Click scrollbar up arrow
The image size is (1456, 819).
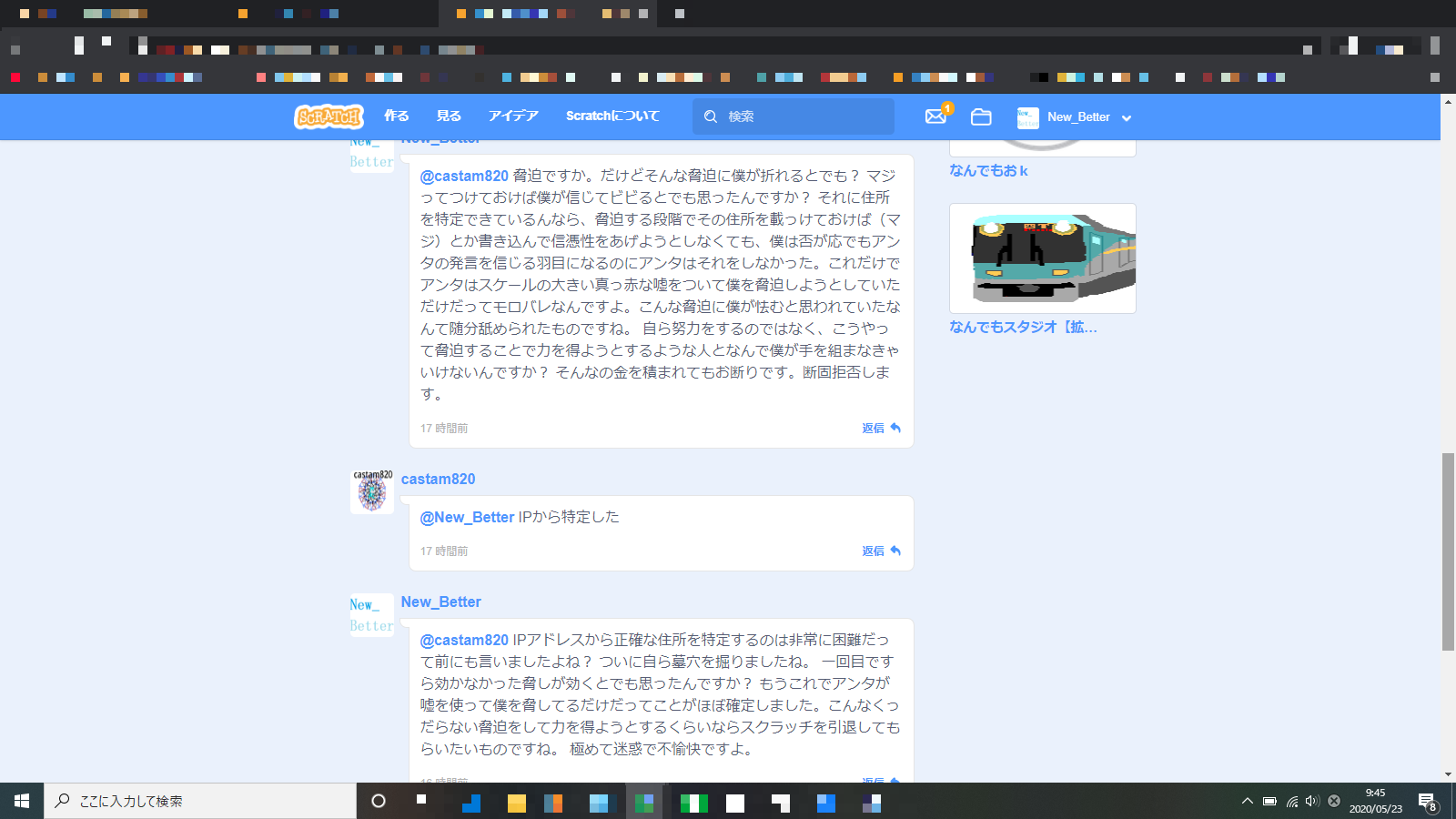click(x=1448, y=101)
